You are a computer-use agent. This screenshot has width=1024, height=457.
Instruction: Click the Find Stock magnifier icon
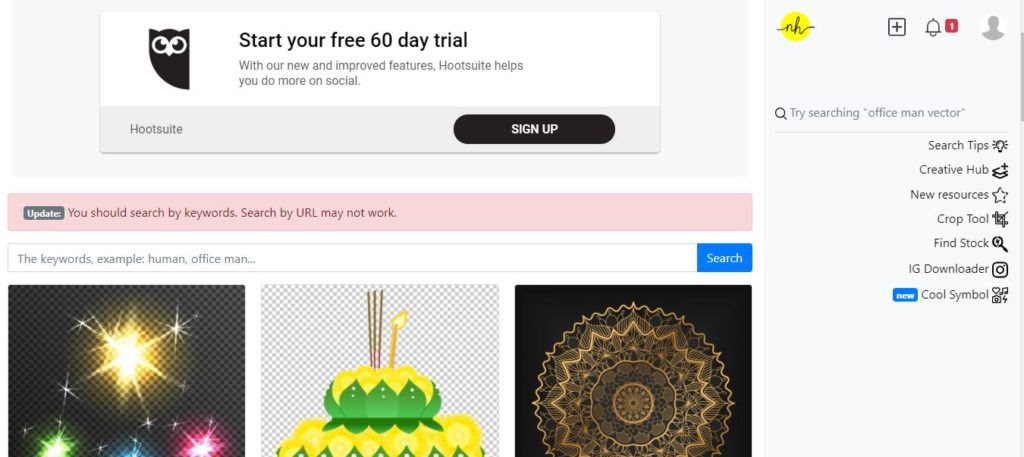(x=1000, y=244)
